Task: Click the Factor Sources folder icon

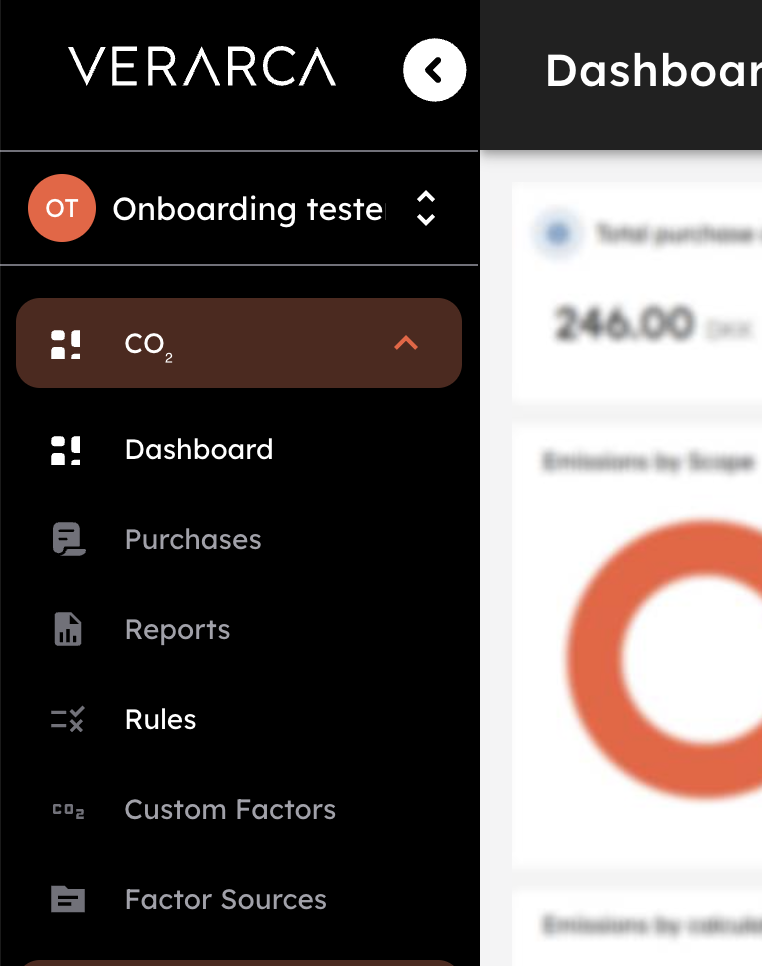Action: 68,899
